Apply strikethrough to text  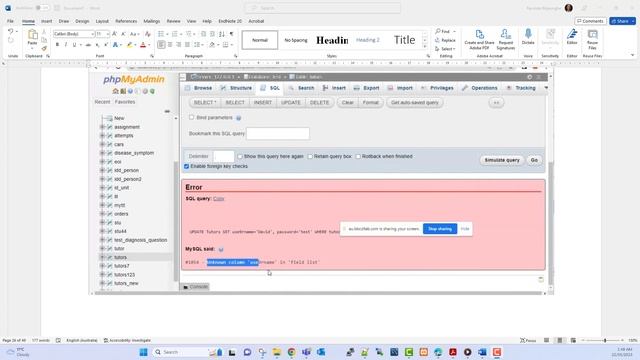(88, 45)
